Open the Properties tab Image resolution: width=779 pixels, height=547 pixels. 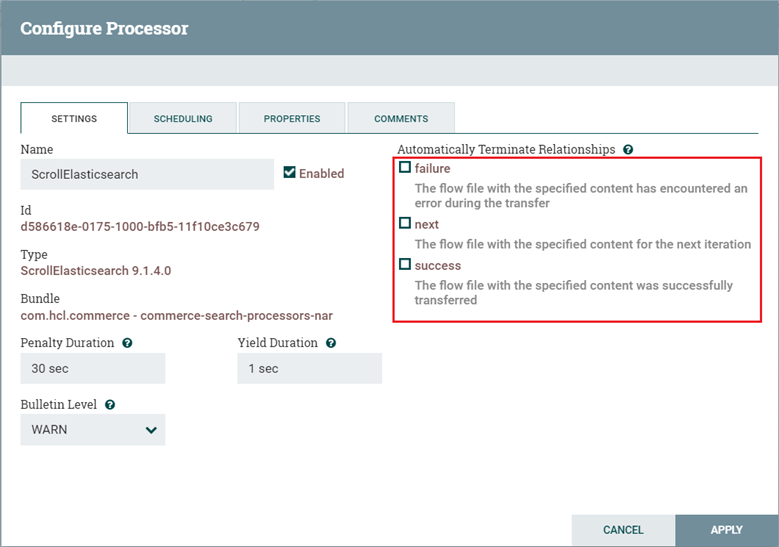coord(292,118)
